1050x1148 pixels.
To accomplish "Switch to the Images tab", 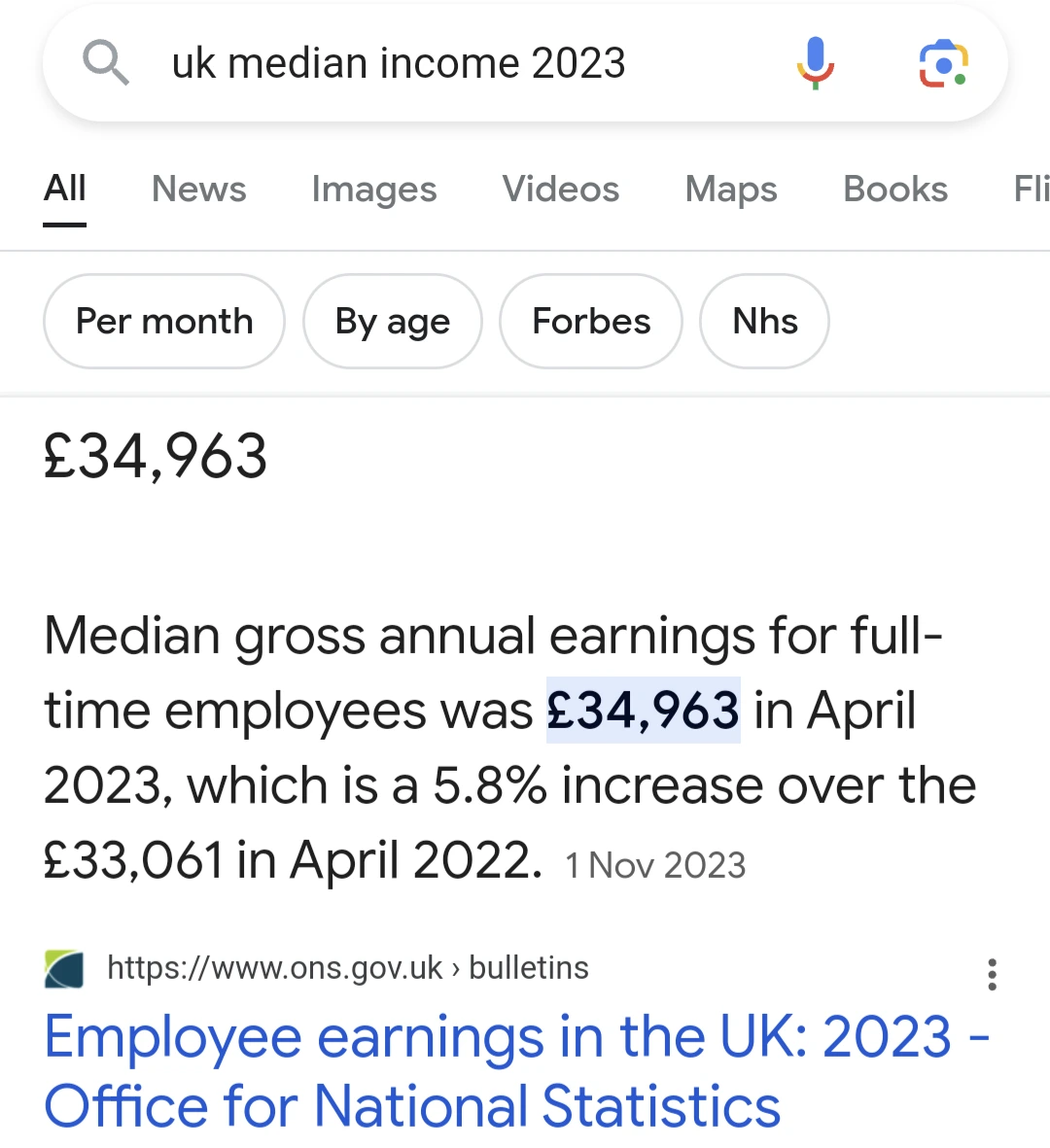I will tap(374, 190).
